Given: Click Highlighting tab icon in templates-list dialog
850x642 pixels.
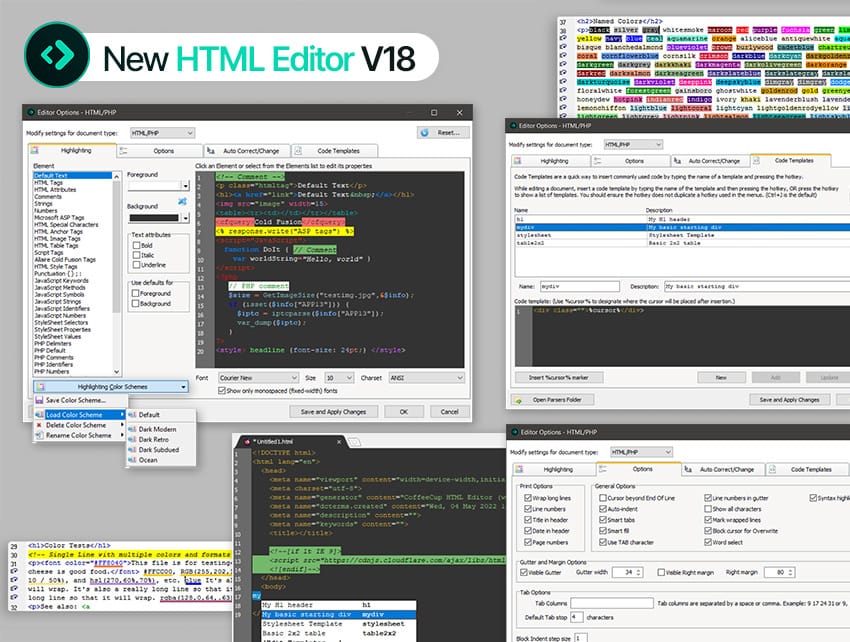Looking at the screenshot, I should tap(518, 161).
